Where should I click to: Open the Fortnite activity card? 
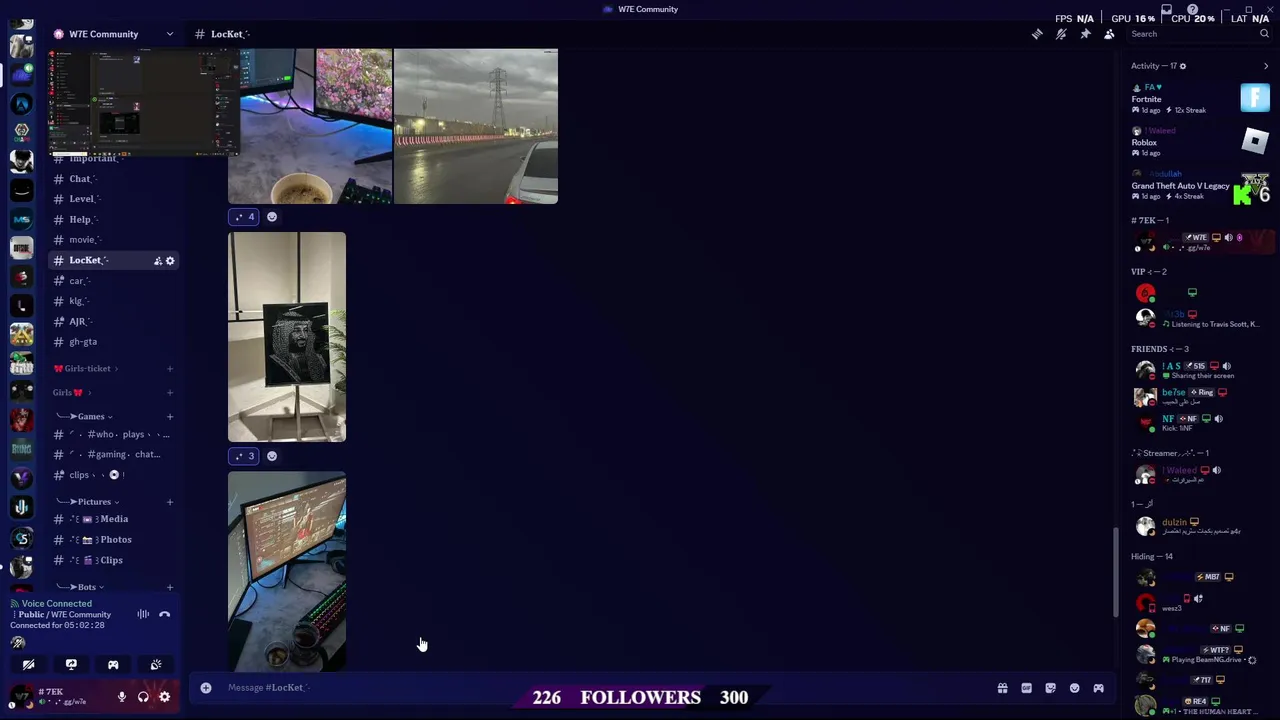pyautogui.click(x=1201, y=98)
